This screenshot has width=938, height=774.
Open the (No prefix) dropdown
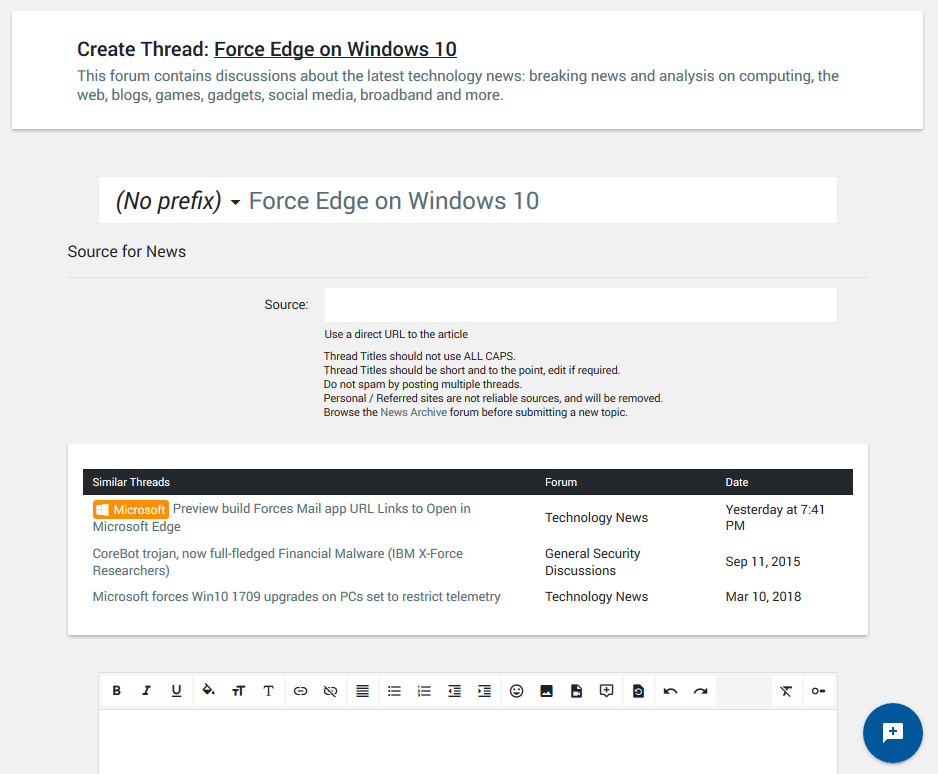tap(178, 201)
